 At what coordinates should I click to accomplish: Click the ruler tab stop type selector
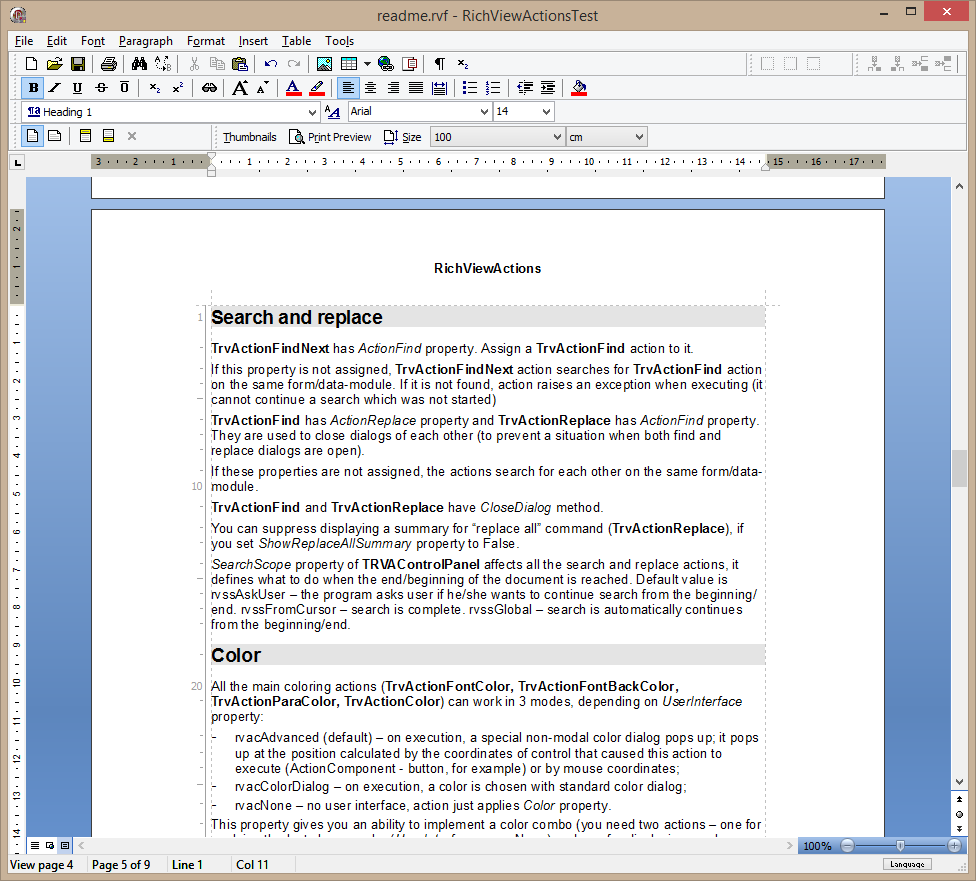[17, 163]
